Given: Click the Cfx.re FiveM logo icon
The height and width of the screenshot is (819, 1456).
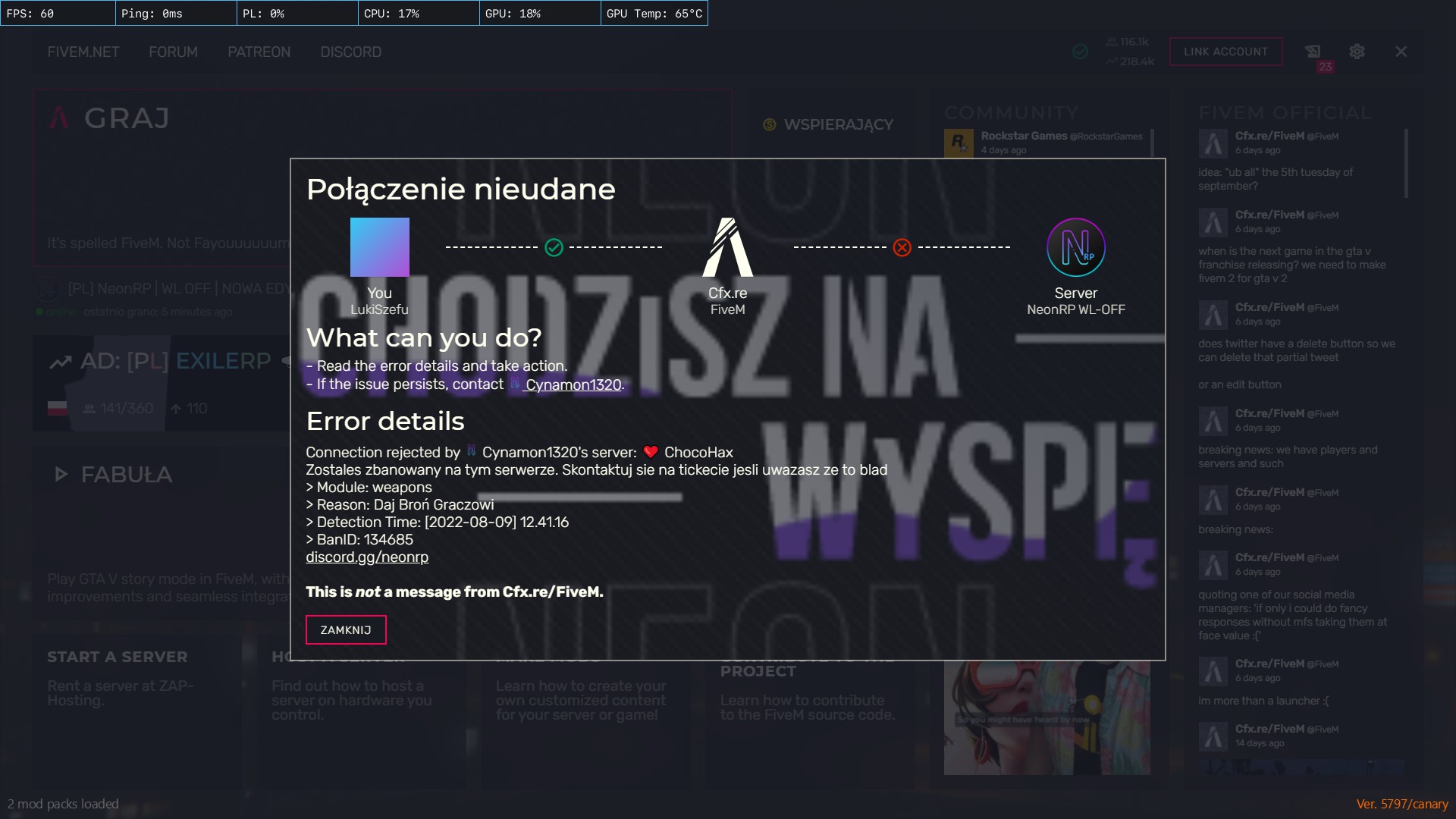Looking at the screenshot, I should 727,247.
